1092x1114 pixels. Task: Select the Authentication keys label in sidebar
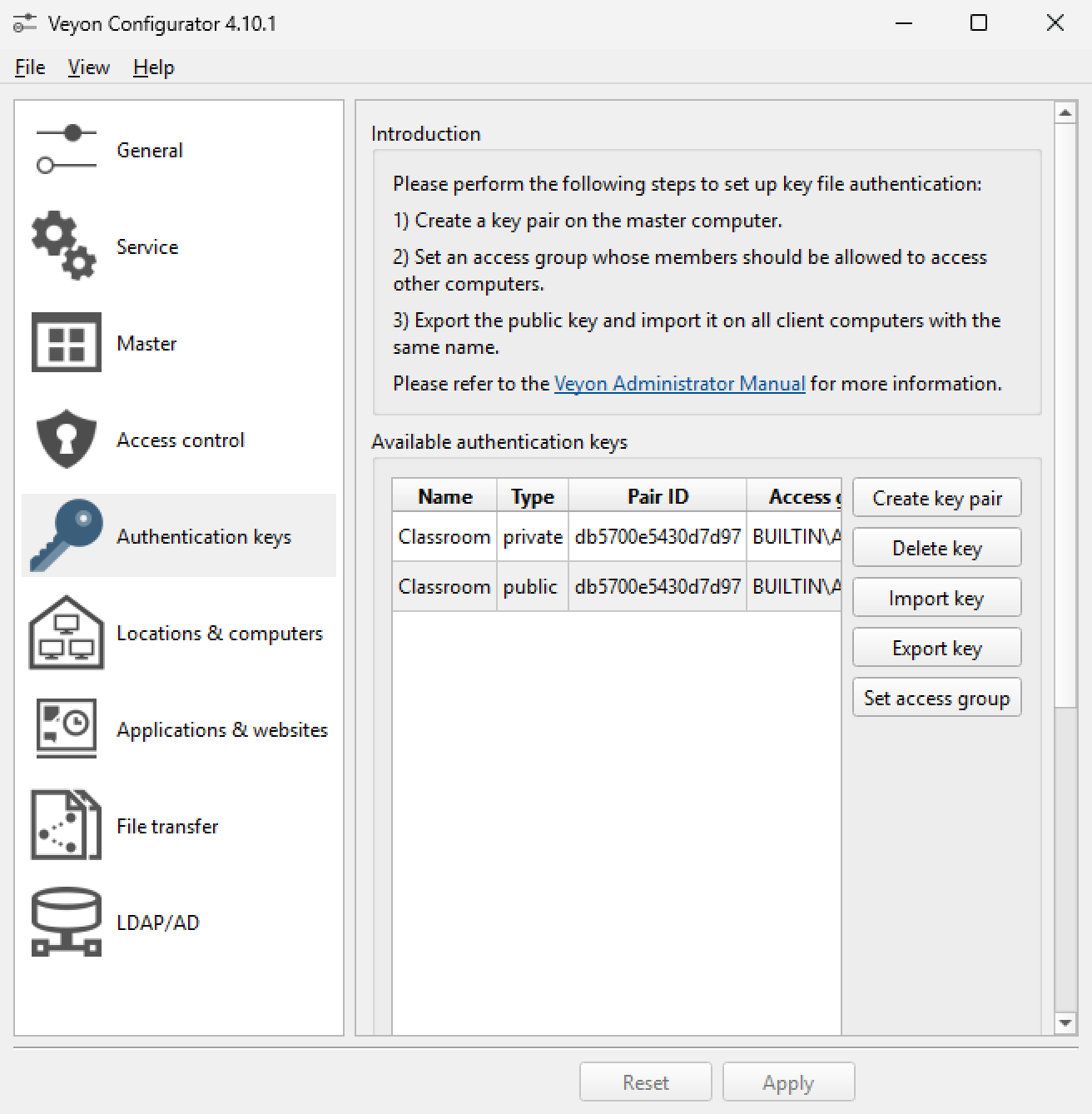pos(204,537)
